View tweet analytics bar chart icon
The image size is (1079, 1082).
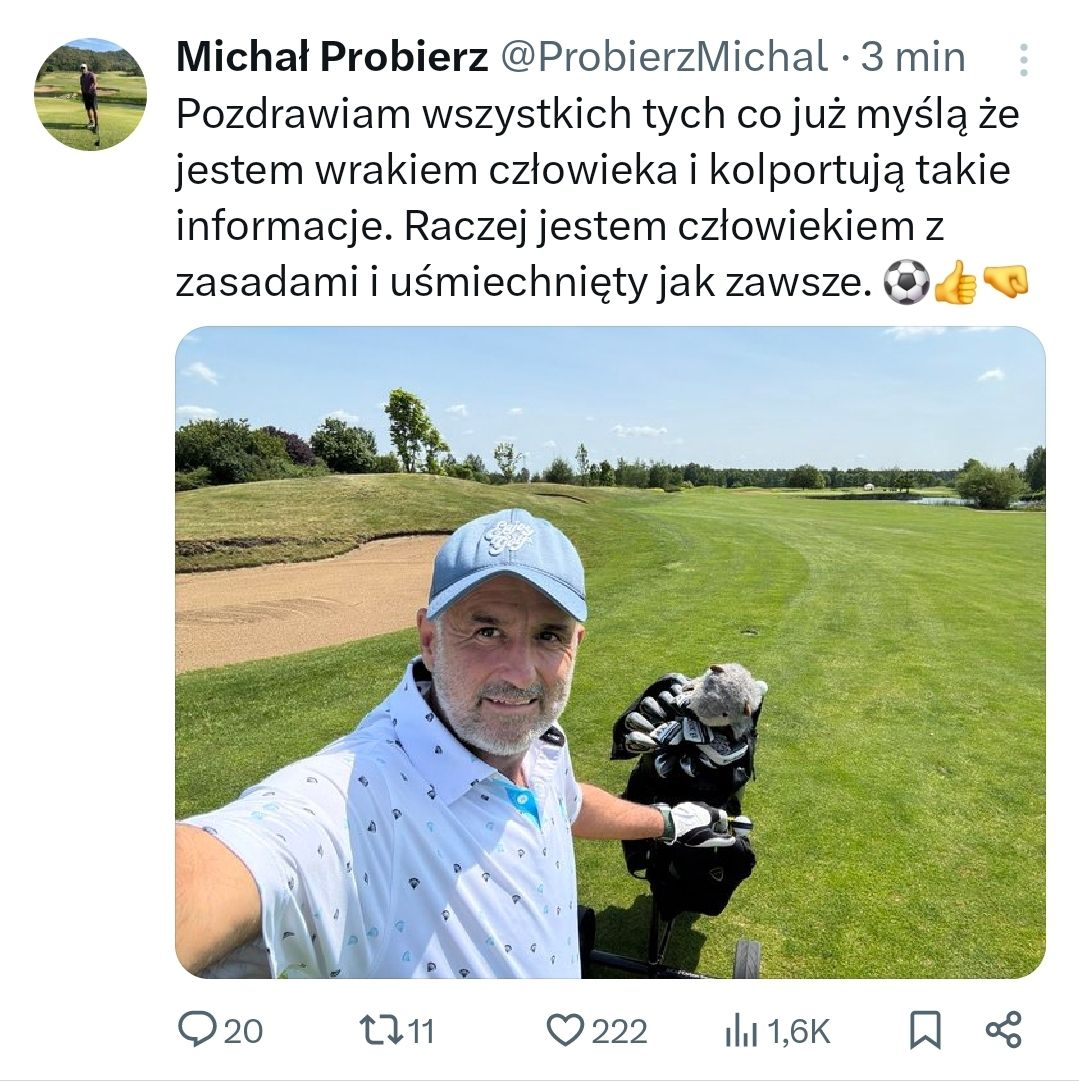741,1031
